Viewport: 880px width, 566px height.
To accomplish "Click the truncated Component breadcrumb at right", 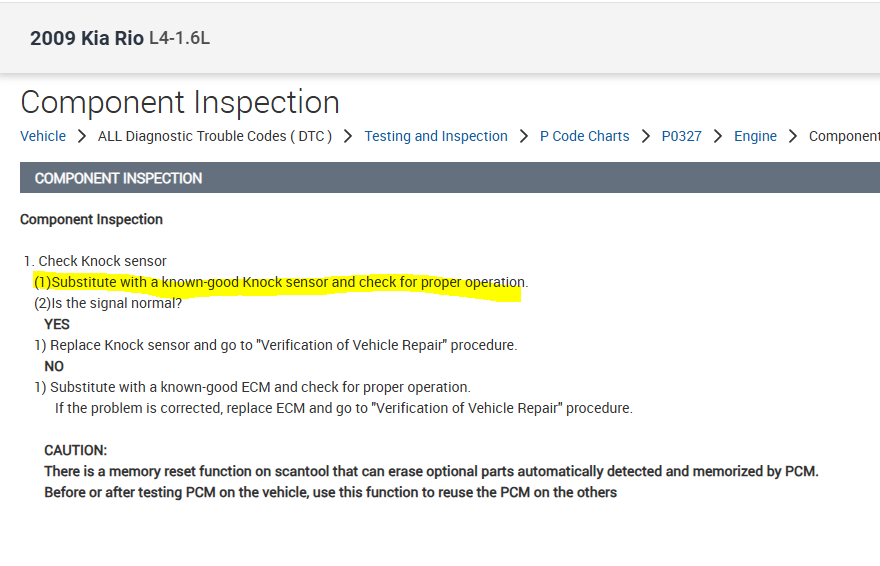I will pos(844,136).
